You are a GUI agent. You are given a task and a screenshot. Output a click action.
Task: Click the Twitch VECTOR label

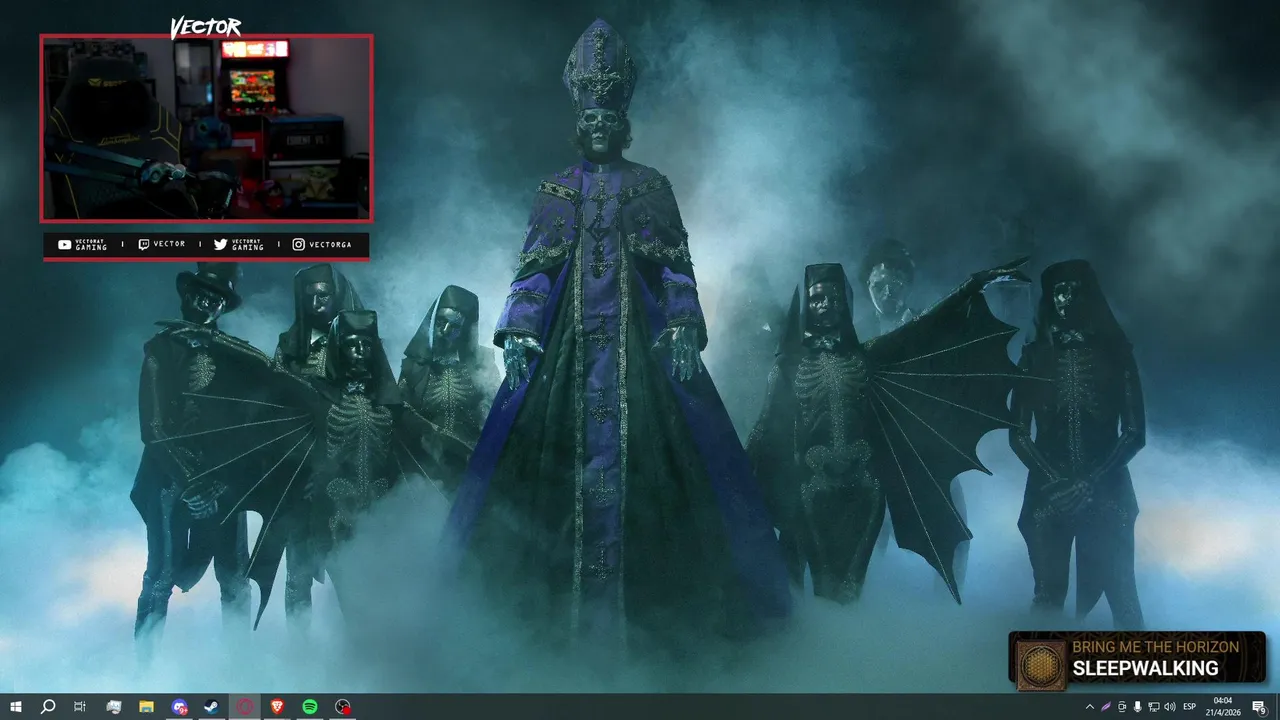coord(169,244)
